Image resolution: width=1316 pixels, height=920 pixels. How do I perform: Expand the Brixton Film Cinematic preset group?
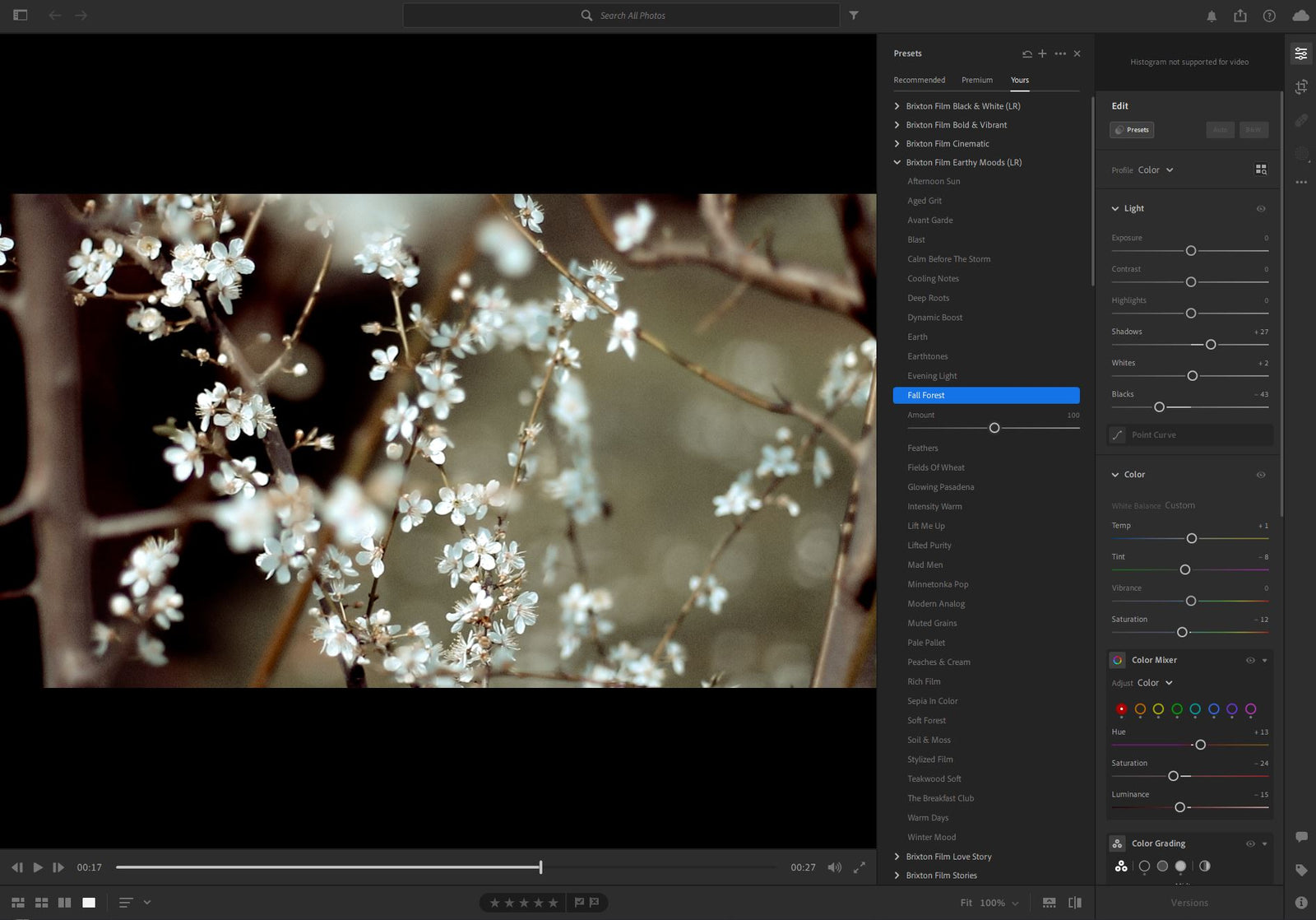897,143
